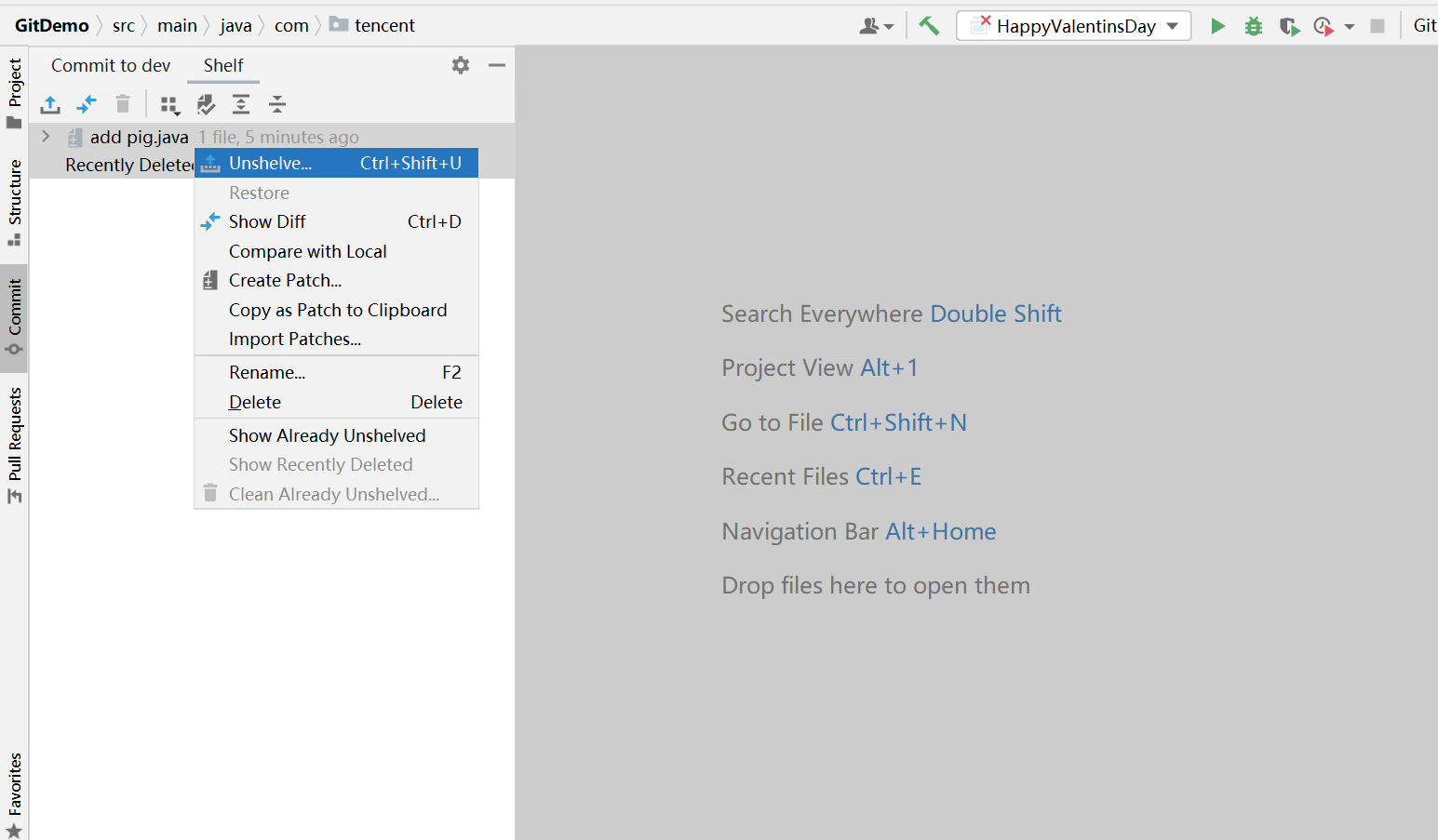Open the Profiler dropdown arrow

pos(1350,25)
